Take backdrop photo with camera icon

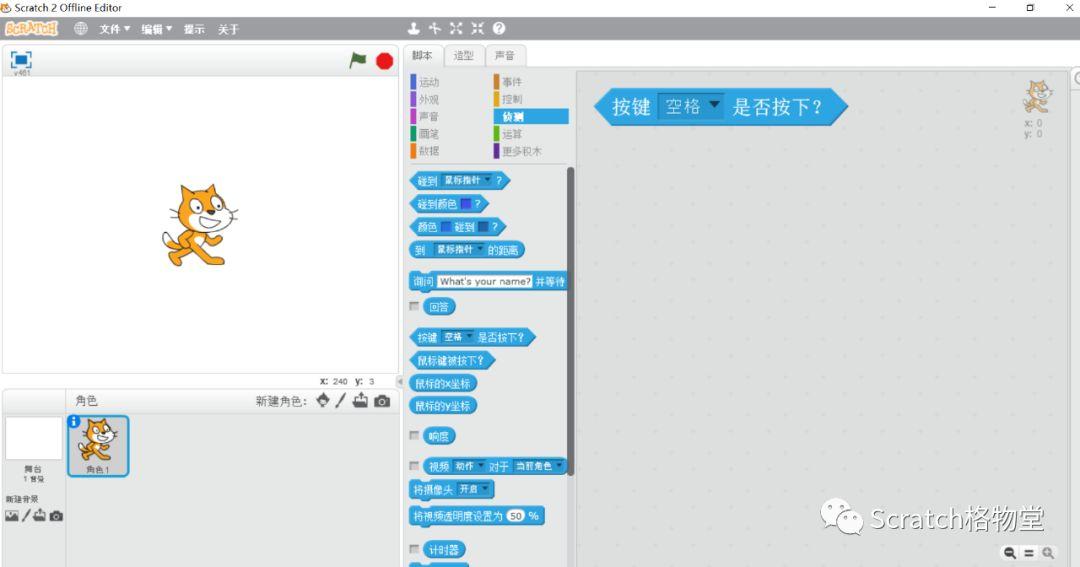pyautogui.click(x=56, y=515)
